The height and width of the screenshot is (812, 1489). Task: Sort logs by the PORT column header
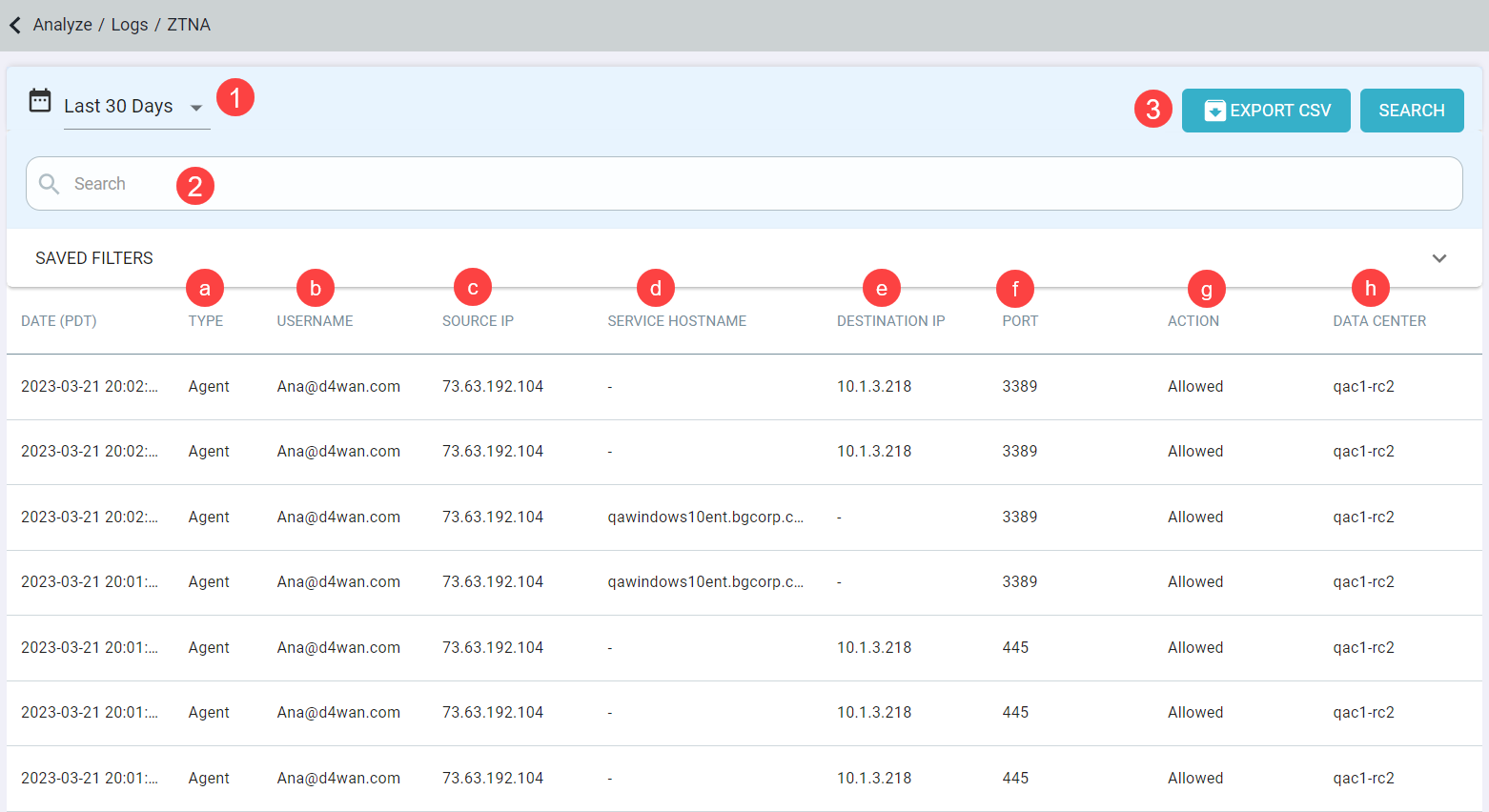point(1019,321)
